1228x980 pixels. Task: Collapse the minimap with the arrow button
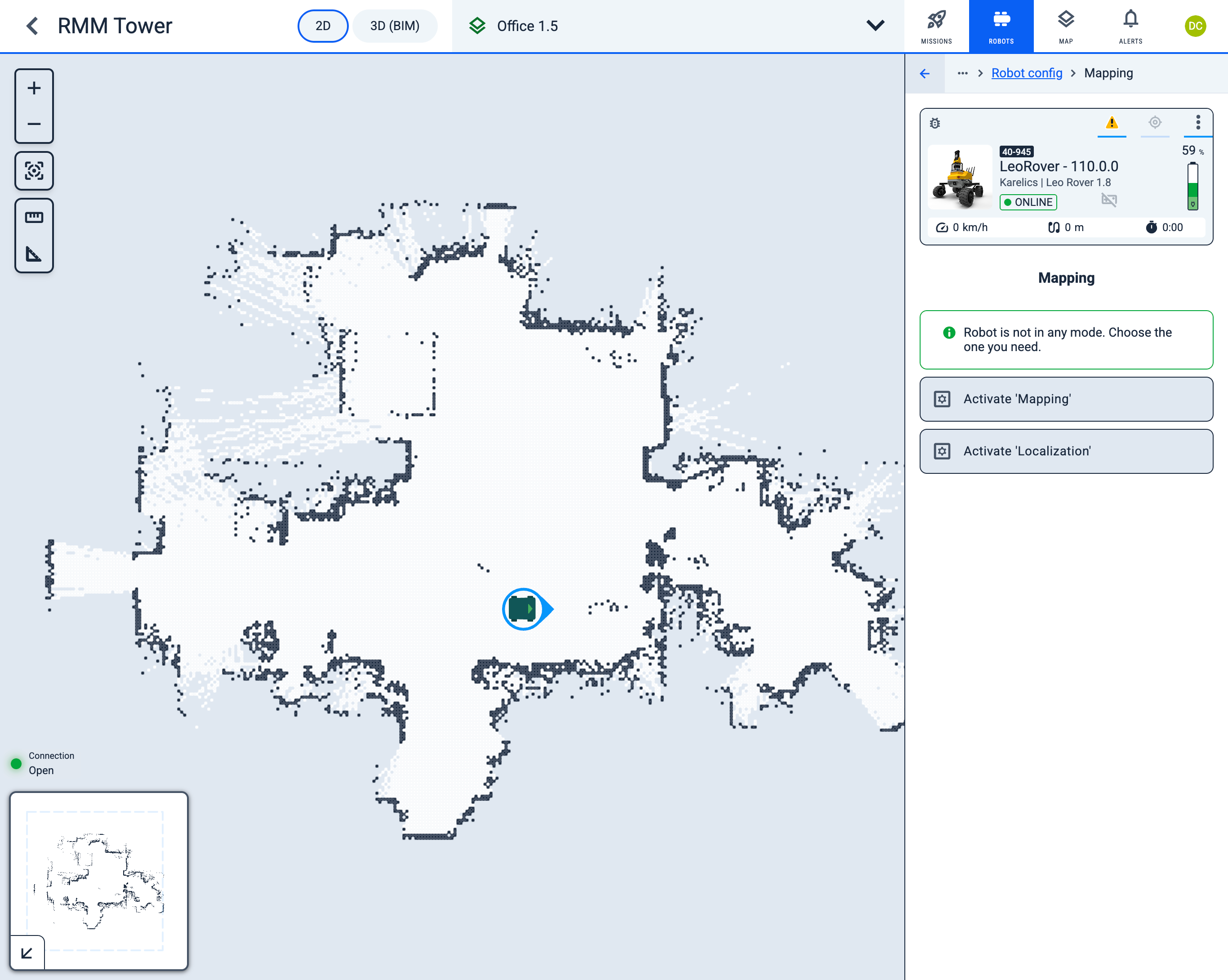27,953
